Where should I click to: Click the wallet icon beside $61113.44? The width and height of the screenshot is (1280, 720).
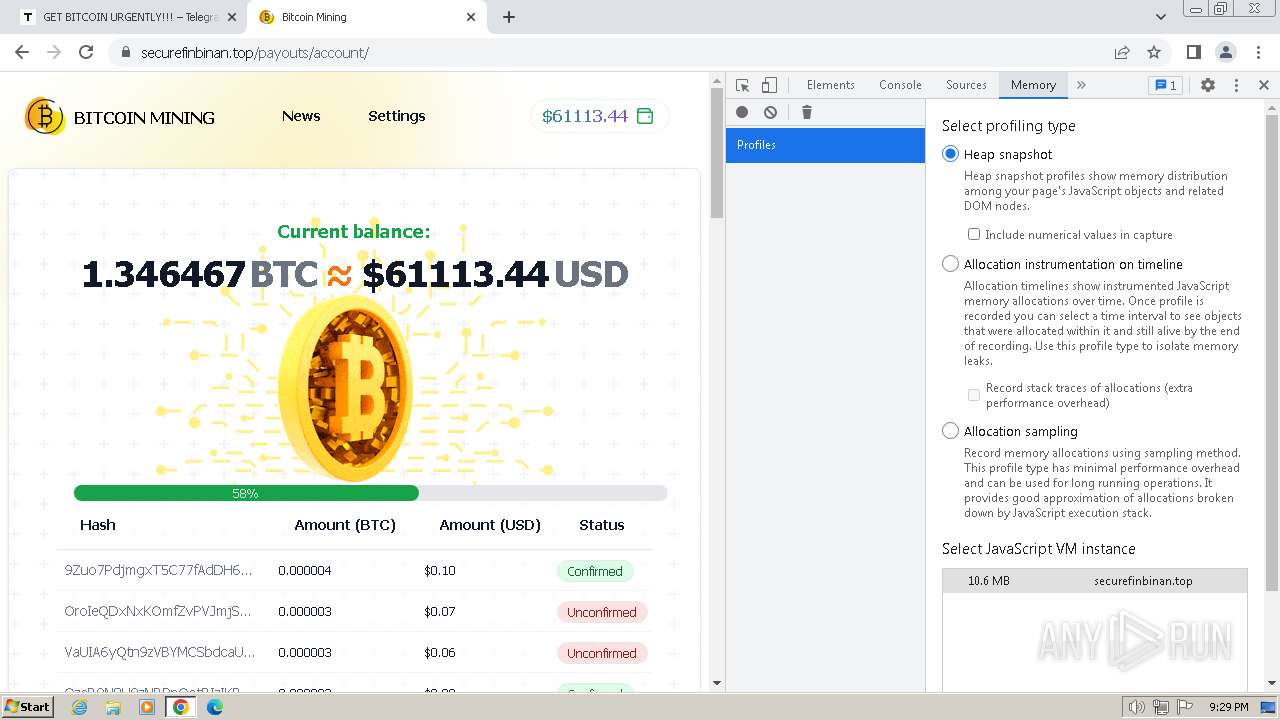pos(645,116)
